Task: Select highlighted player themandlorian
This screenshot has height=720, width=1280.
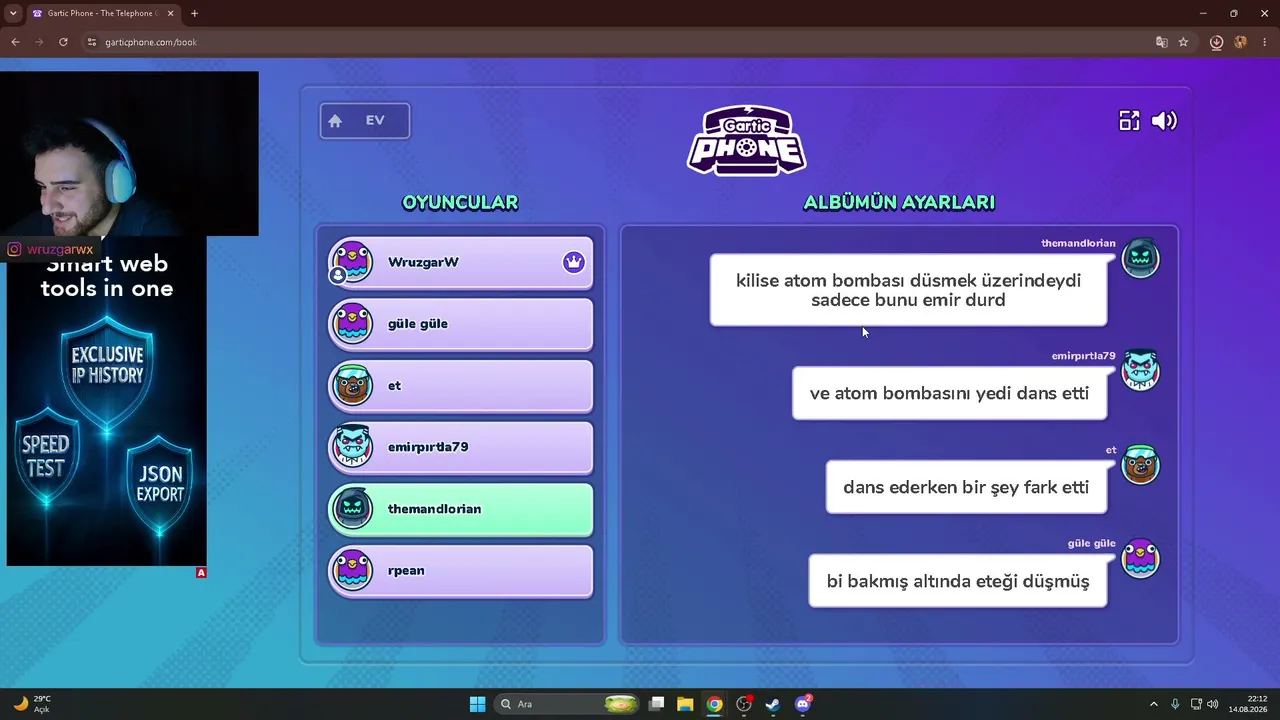Action: (x=461, y=509)
